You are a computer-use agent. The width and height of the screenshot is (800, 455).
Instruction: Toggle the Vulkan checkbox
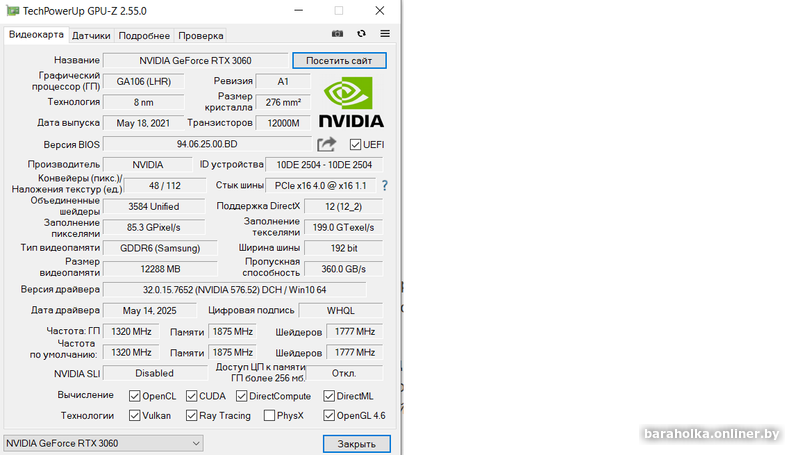[x=135, y=416]
